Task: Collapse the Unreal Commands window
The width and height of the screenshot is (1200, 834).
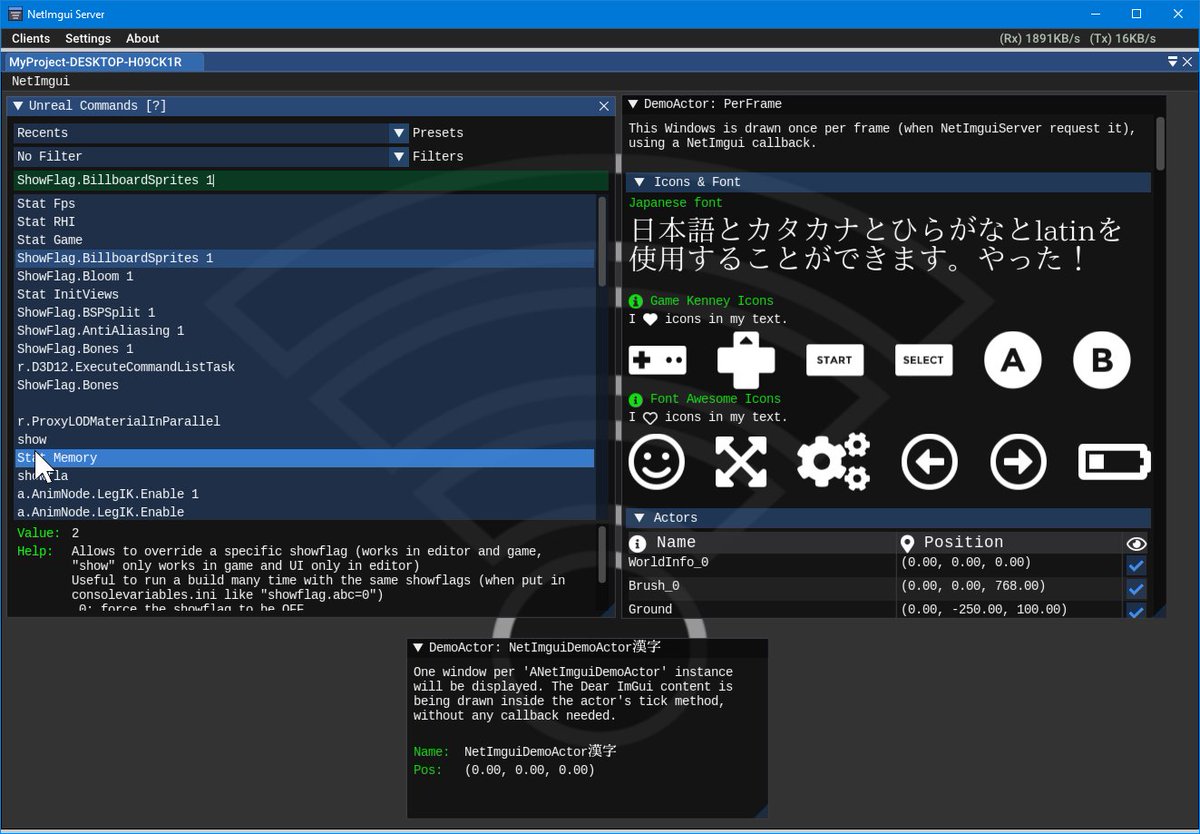Action: [x=18, y=106]
